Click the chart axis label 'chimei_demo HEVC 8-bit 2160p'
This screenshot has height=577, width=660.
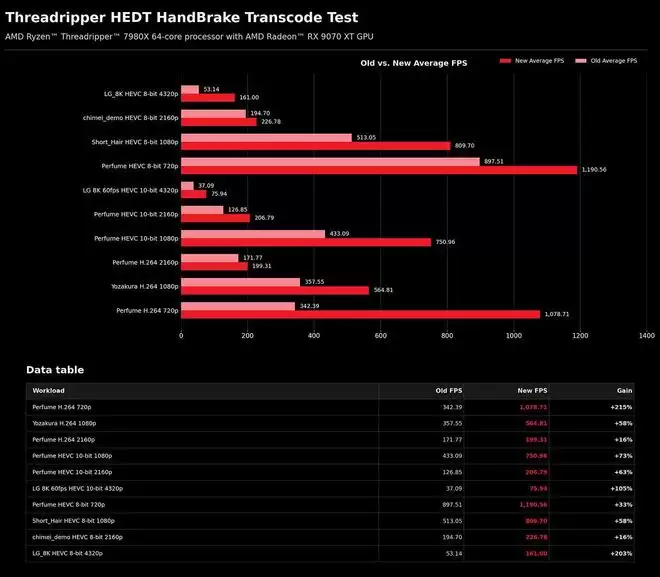pos(130,118)
